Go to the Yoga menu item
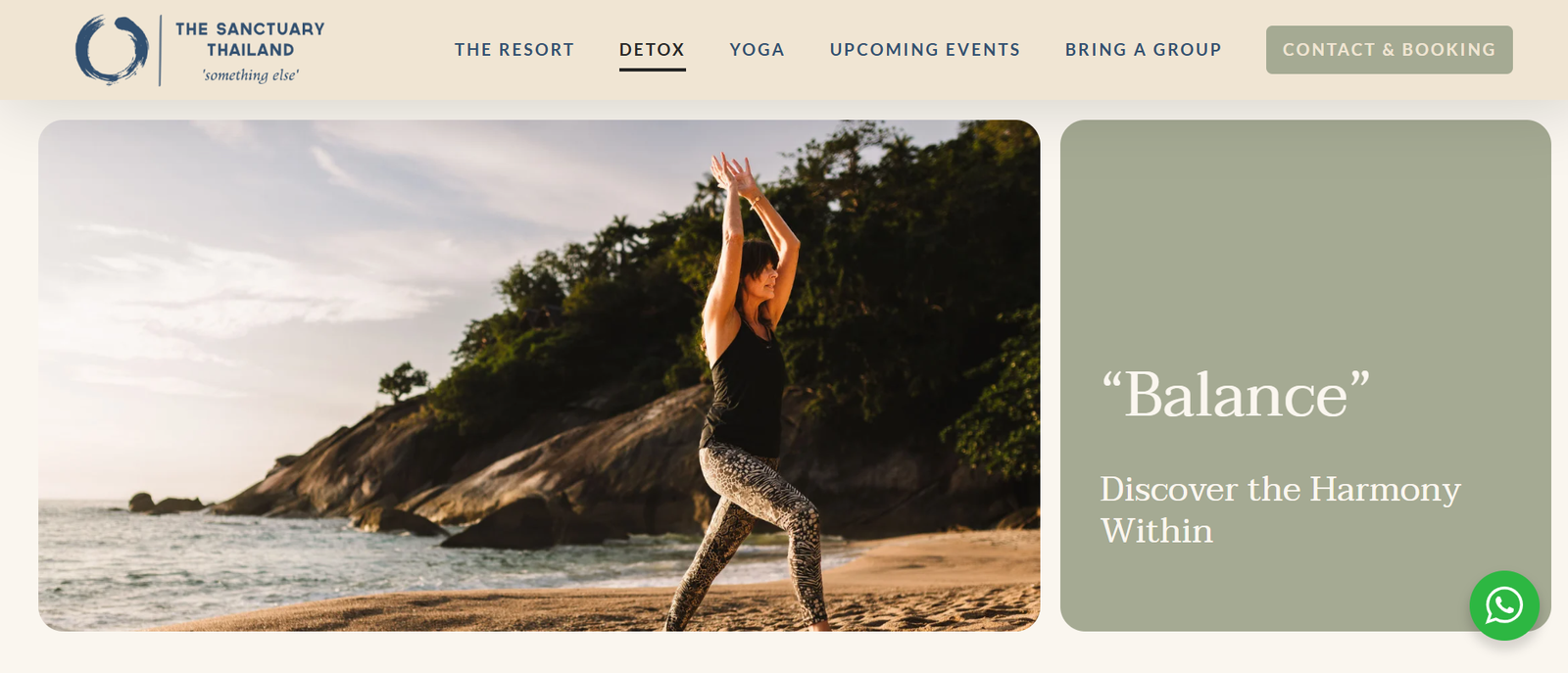This screenshot has height=673, width=1568. click(758, 49)
